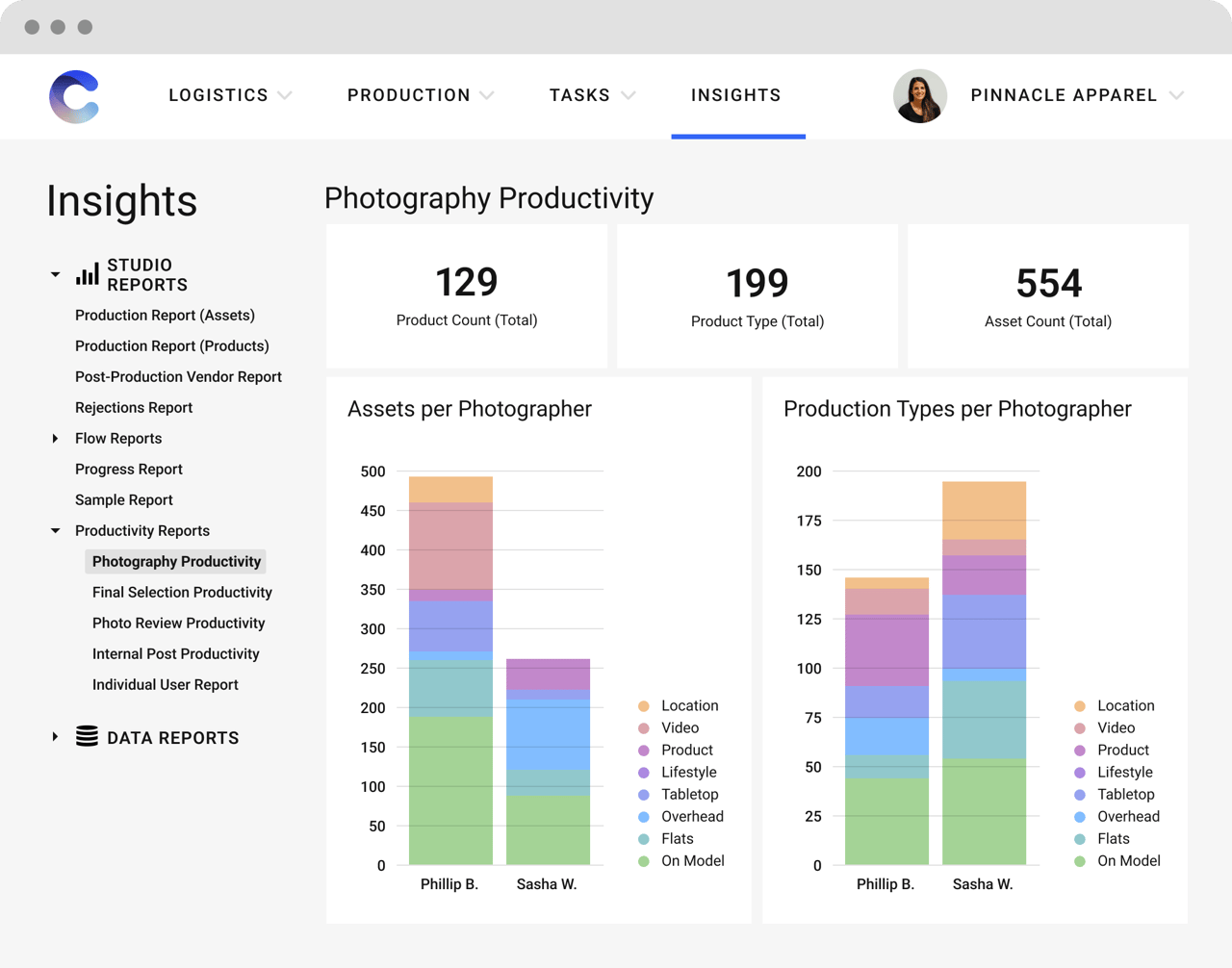Collapse the Studio Reports section

(55, 274)
